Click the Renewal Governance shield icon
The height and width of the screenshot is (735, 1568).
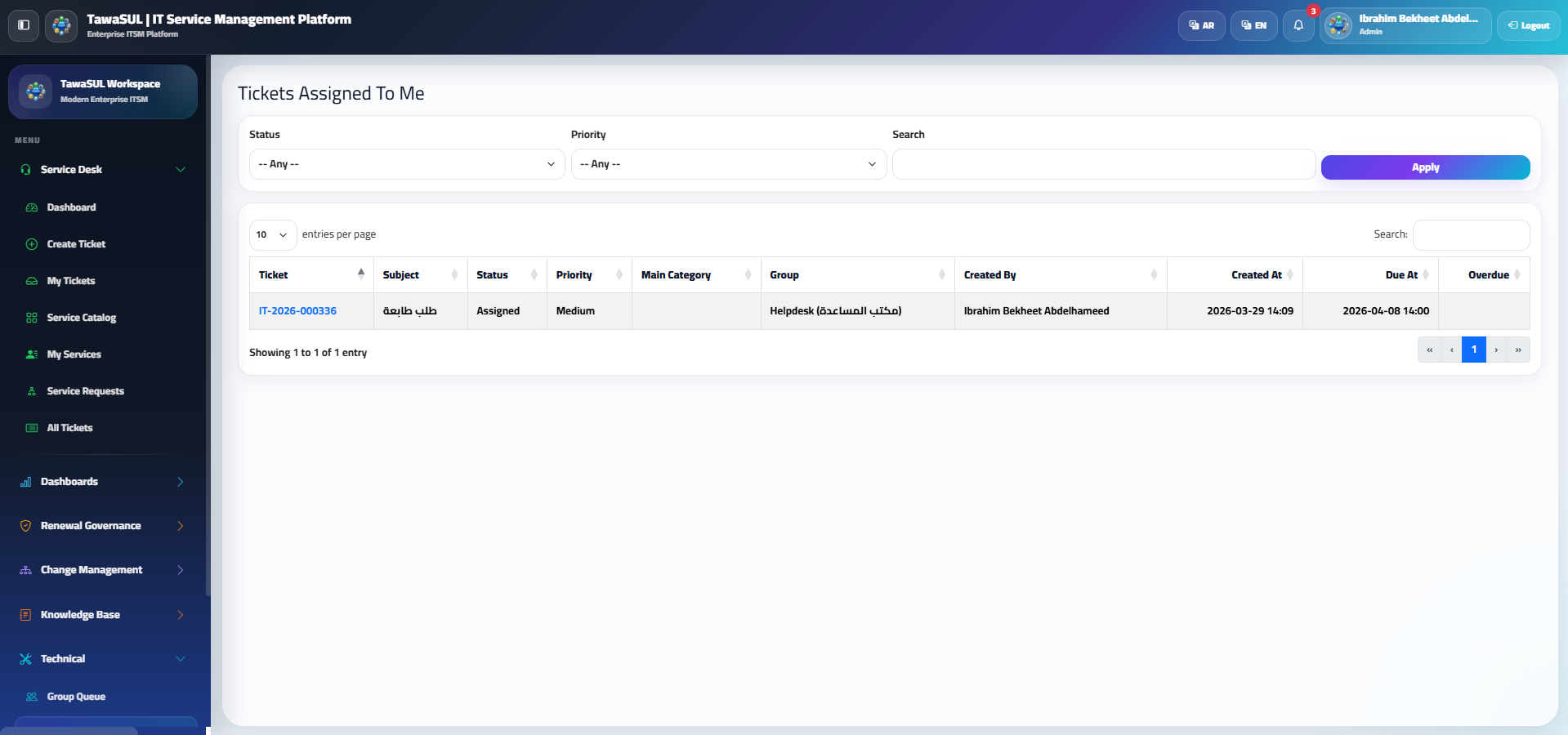click(25, 526)
